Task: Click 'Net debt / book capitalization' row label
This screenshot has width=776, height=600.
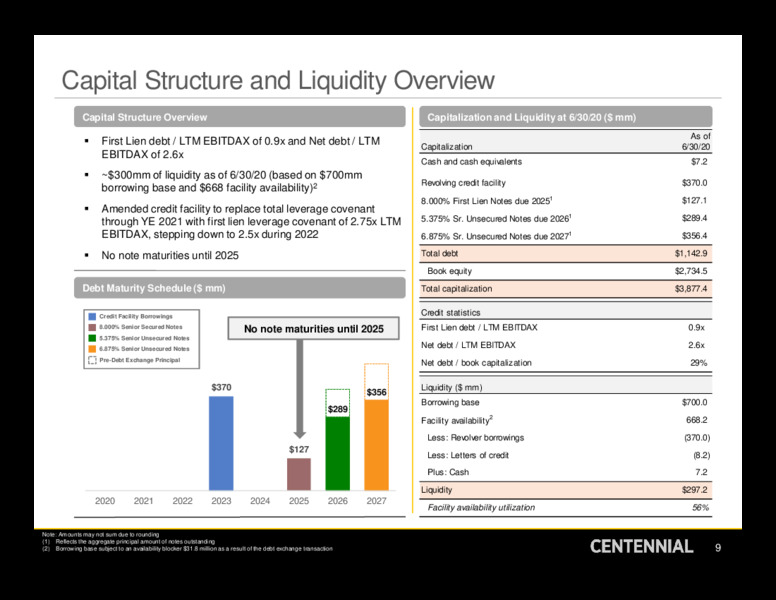Action: 476,363
